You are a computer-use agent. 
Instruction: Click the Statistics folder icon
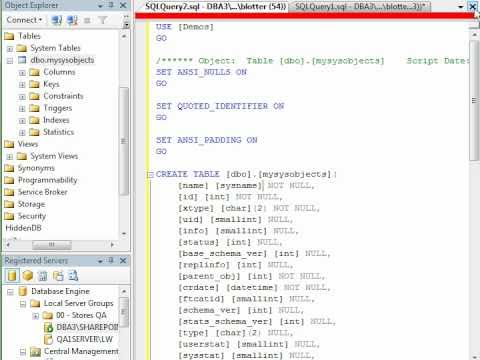[34, 132]
